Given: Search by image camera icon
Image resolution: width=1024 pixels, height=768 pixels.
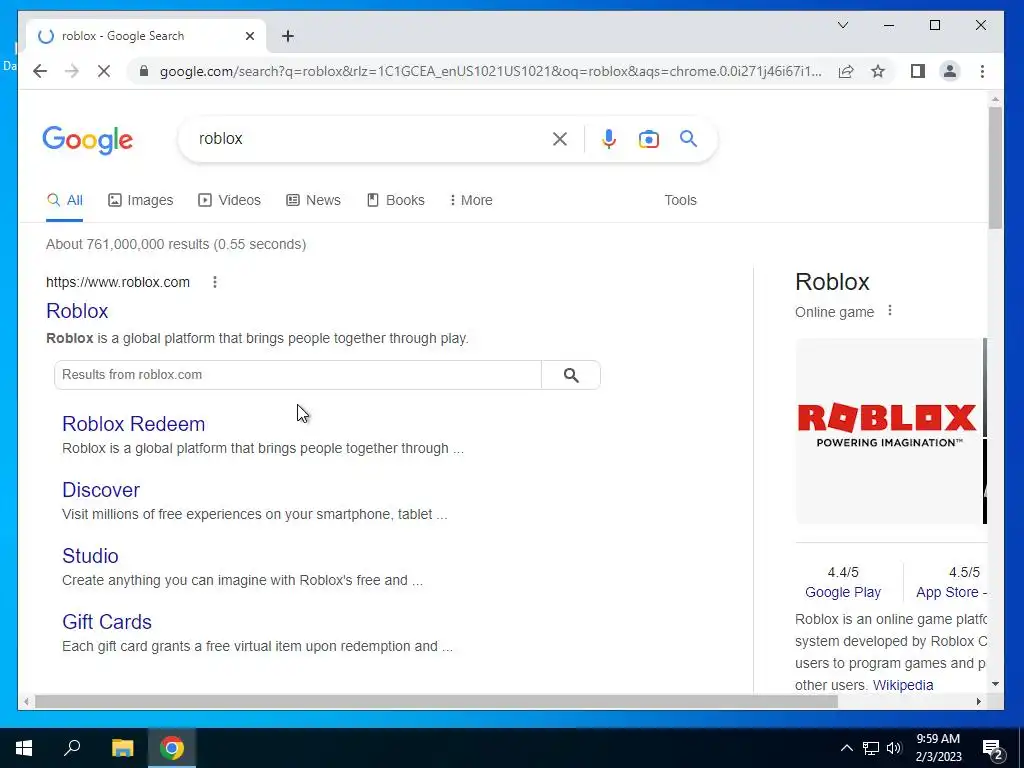Looking at the screenshot, I should point(648,138).
